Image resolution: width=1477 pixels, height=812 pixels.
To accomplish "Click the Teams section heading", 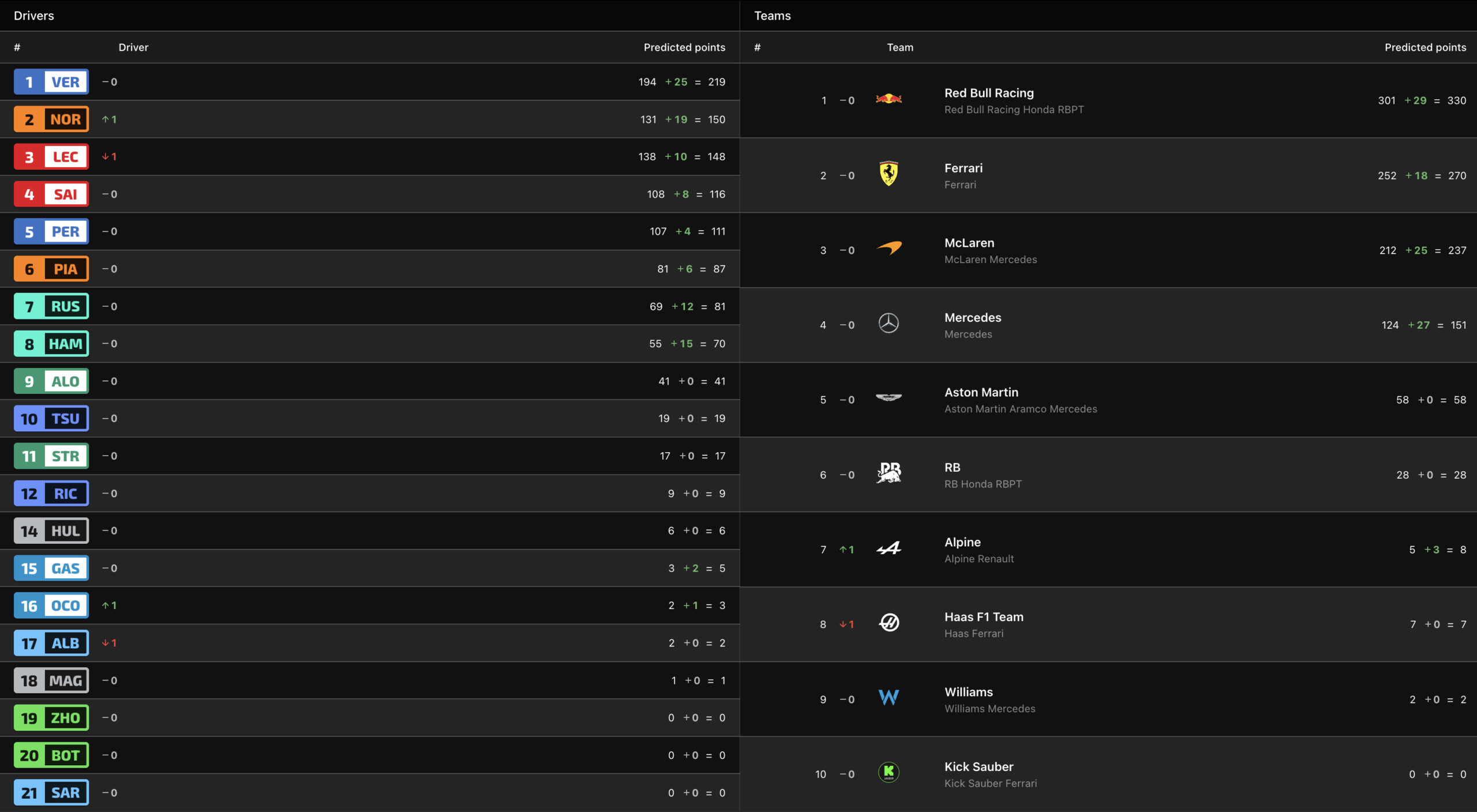I will point(773,16).
